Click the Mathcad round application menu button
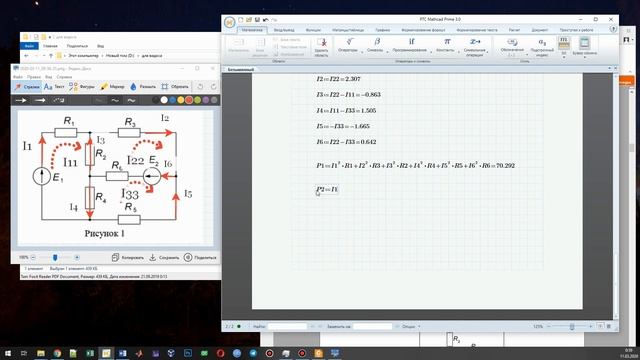 [x=229, y=22]
